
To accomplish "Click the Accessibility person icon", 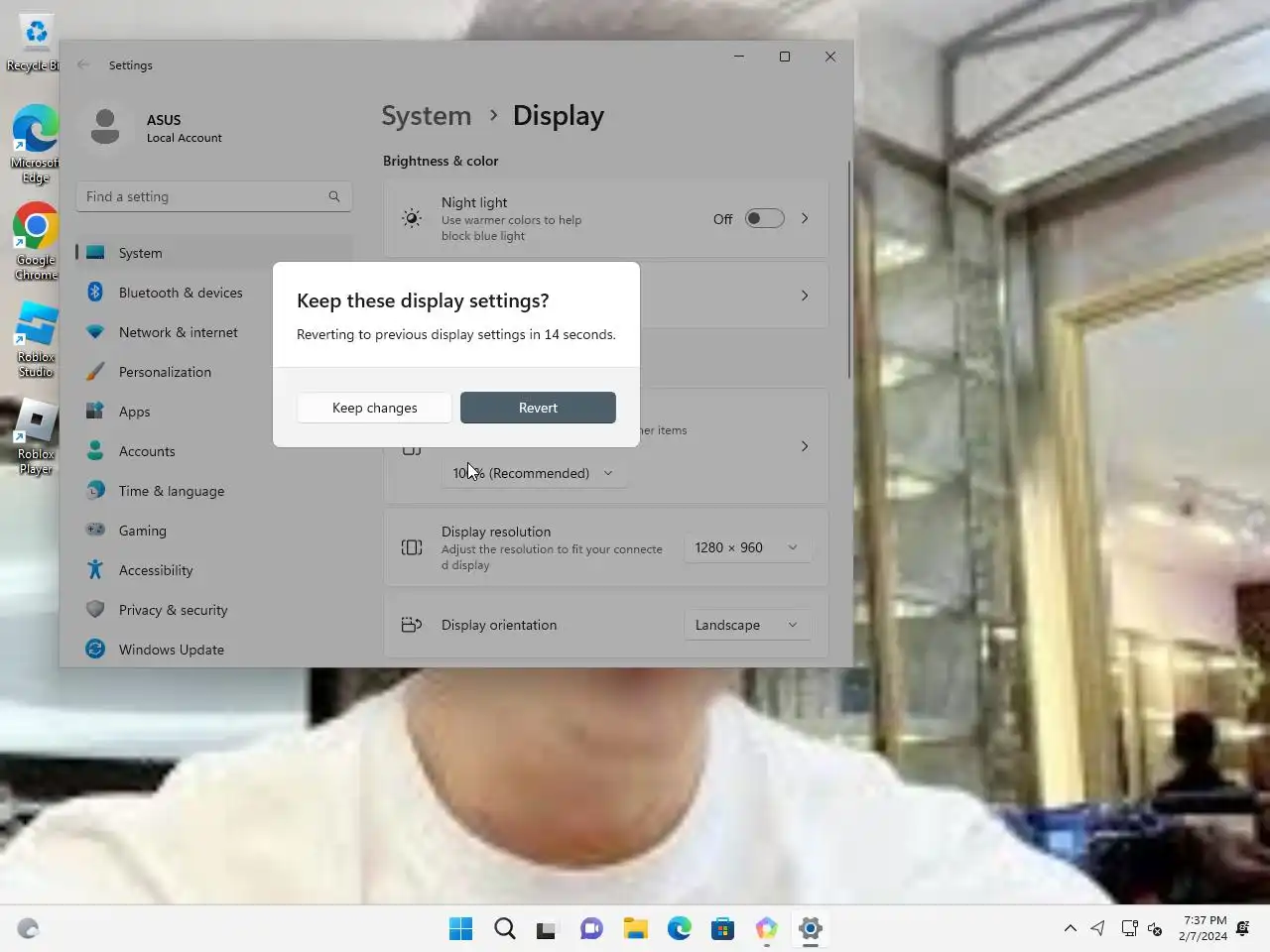I will 95,569.
